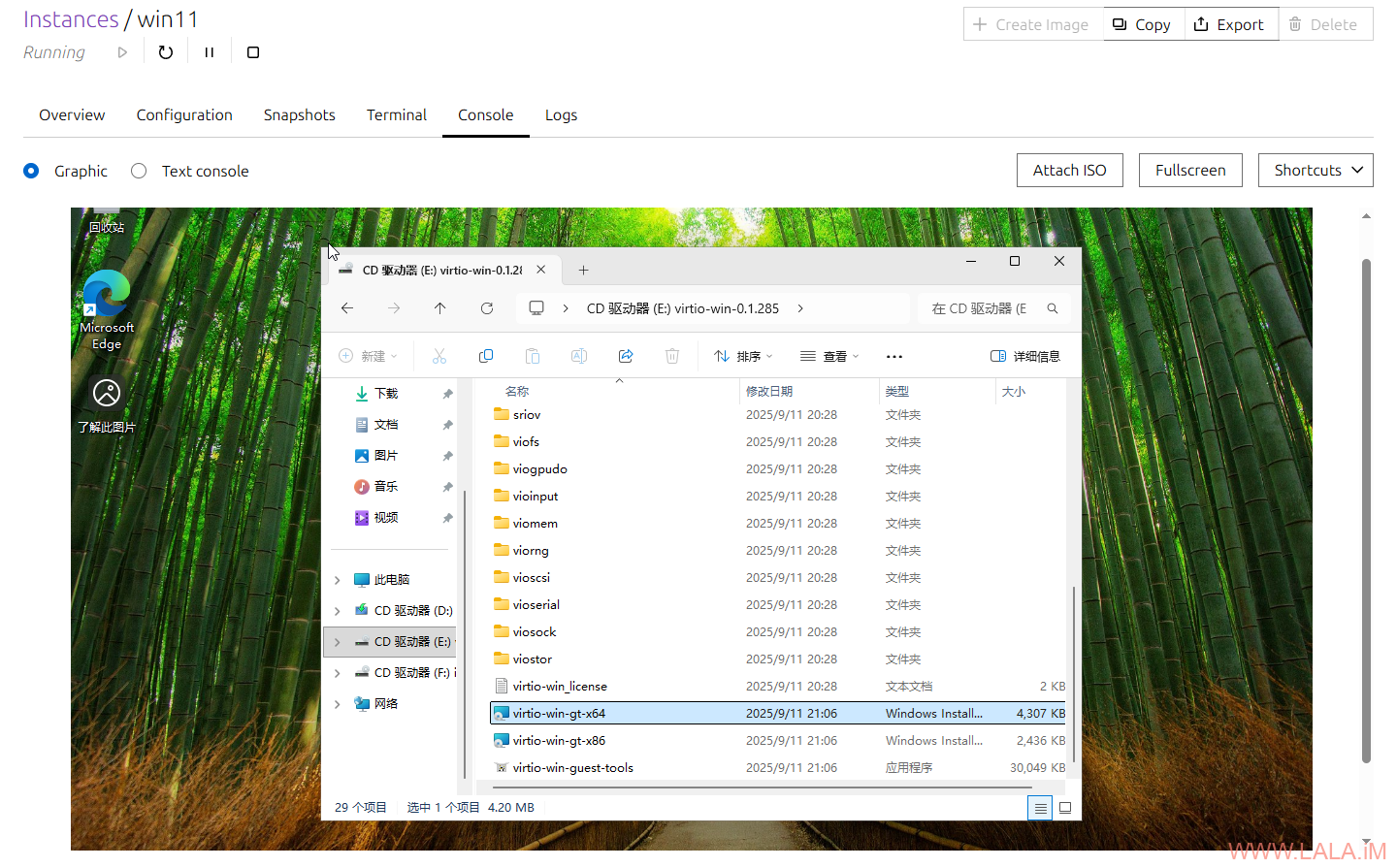The height and width of the screenshot is (868, 1397).
Task: Toggle the details pane (详细信息)
Action: click(1024, 356)
